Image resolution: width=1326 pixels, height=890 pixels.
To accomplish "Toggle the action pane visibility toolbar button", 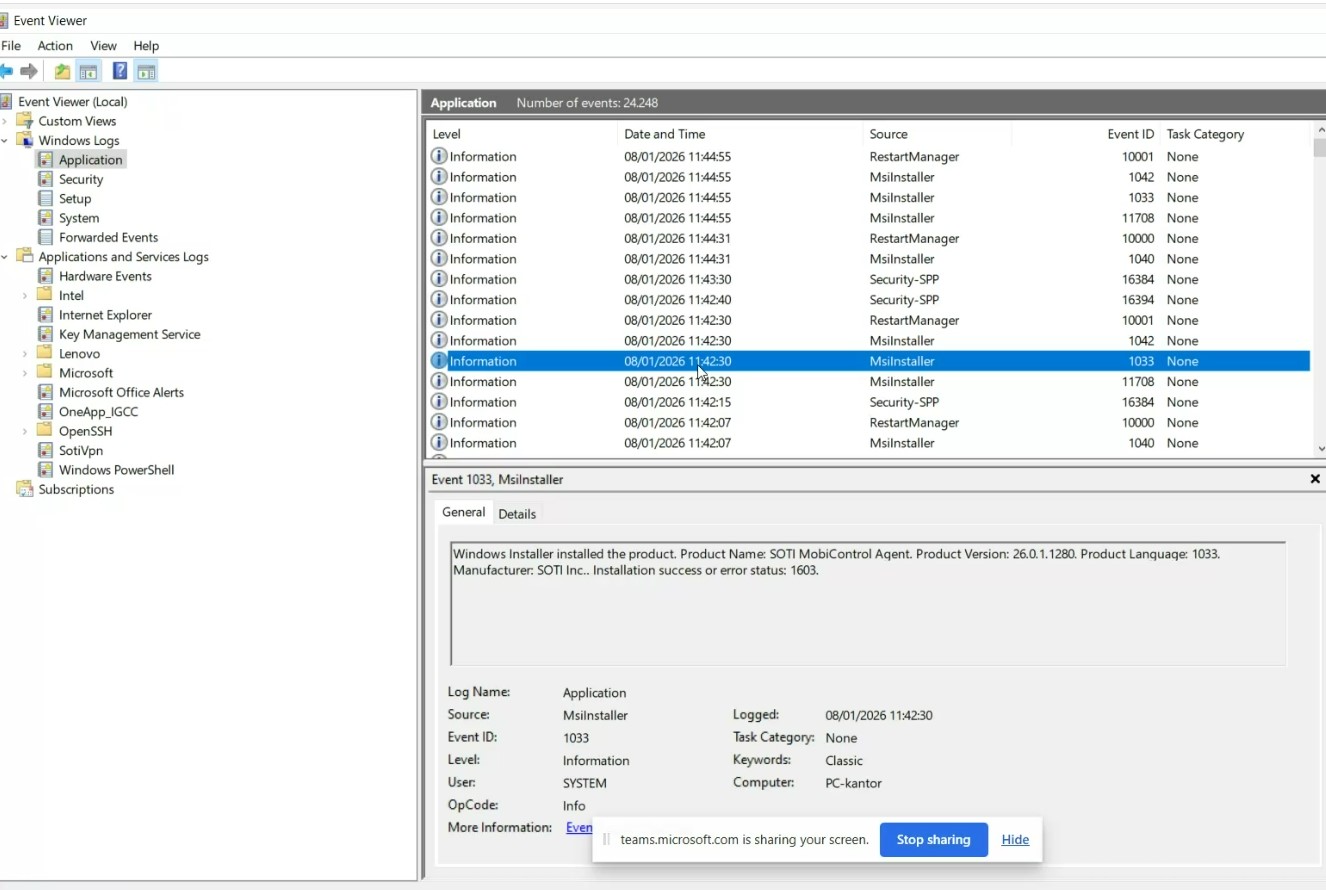I will point(146,70).
